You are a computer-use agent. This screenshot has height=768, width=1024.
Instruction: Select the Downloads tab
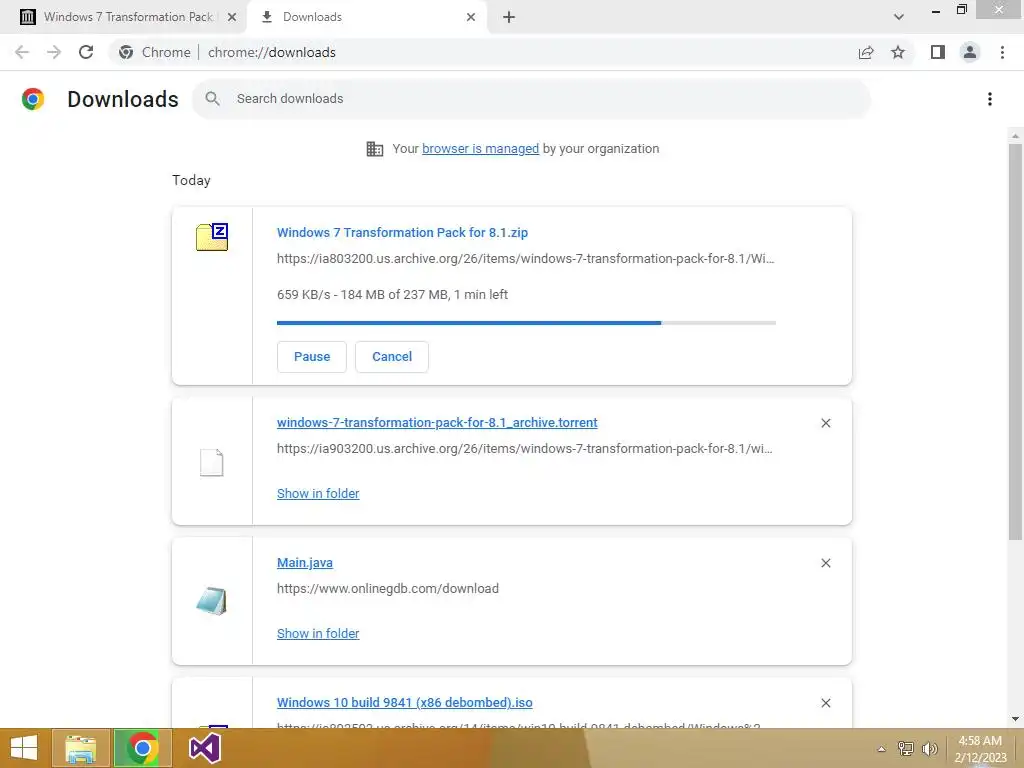pos(366,17)
